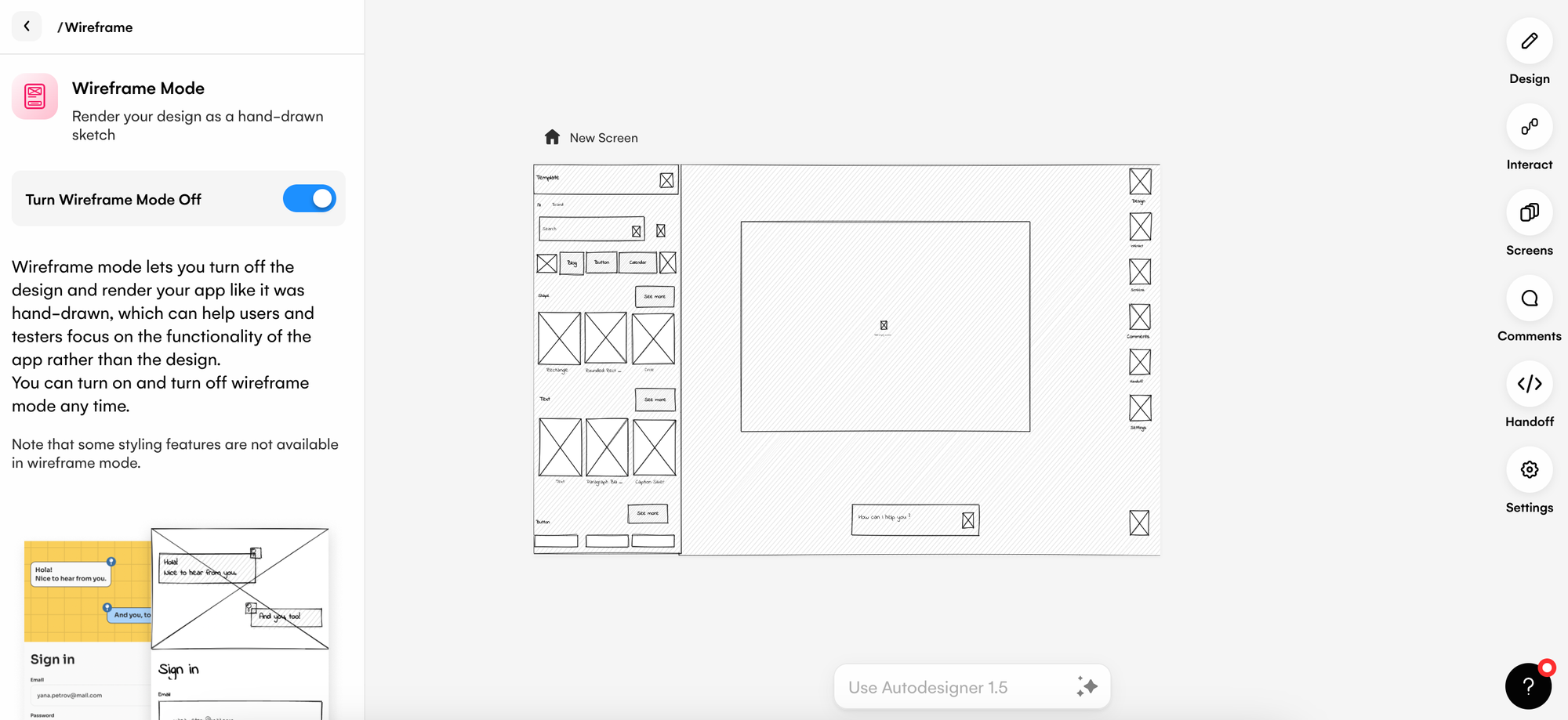Open the Settings gear icon
This screenshot has height=720, width=1568.
tap(1529, 469)
